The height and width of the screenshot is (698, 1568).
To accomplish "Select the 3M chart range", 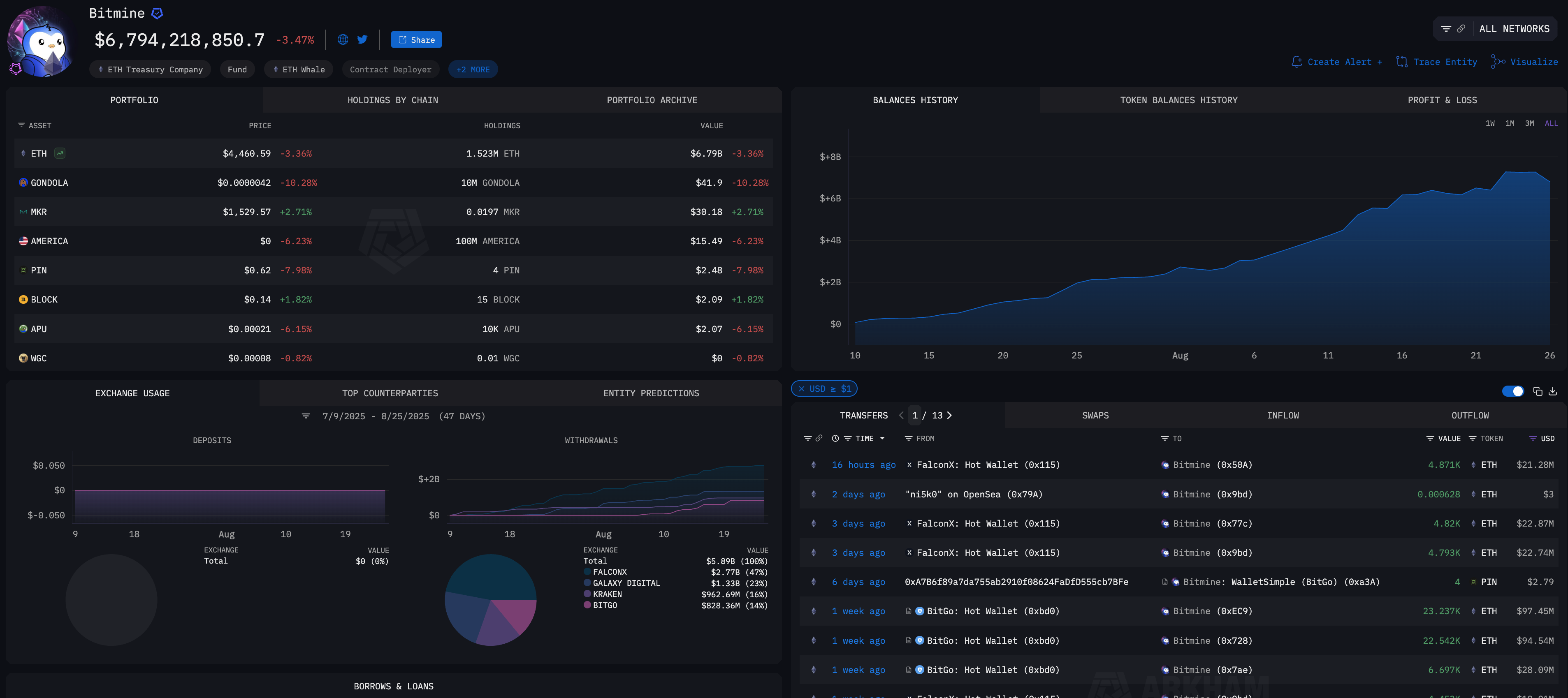I will tap(1529, 124).
